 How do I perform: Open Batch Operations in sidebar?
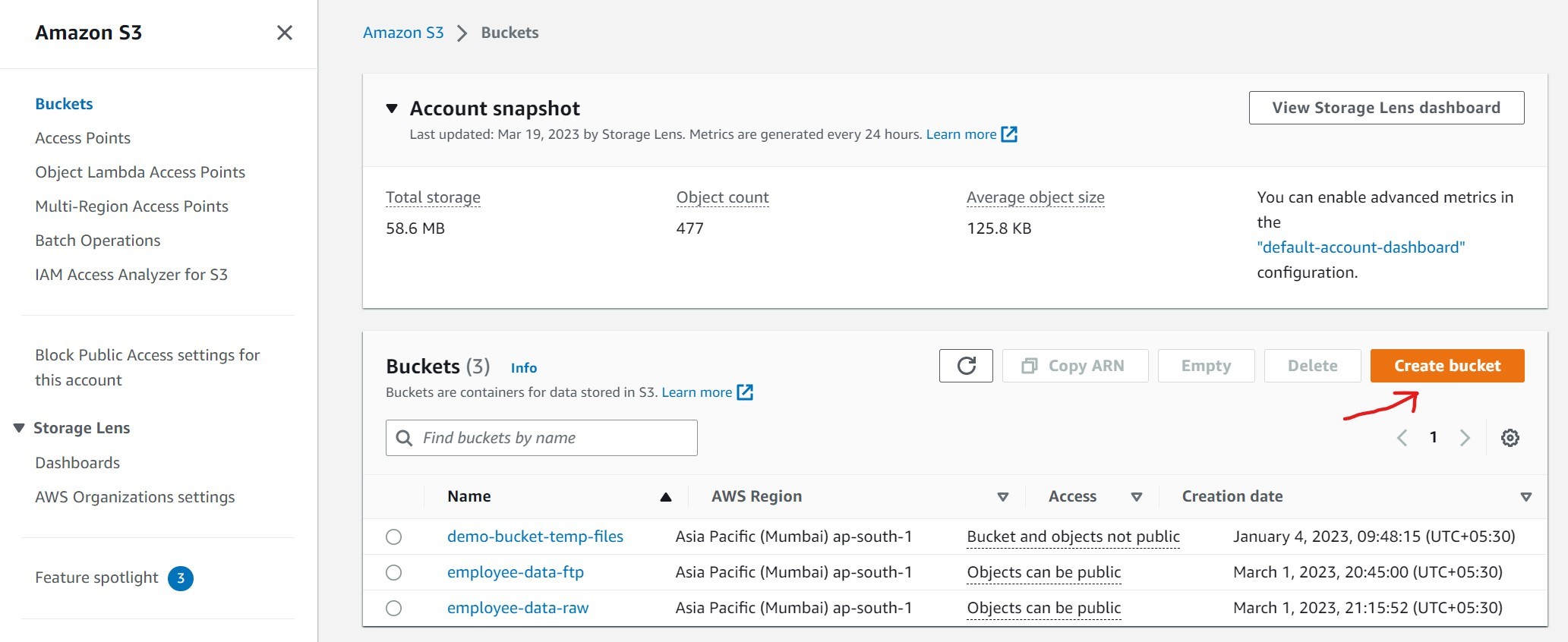[98, 241]
